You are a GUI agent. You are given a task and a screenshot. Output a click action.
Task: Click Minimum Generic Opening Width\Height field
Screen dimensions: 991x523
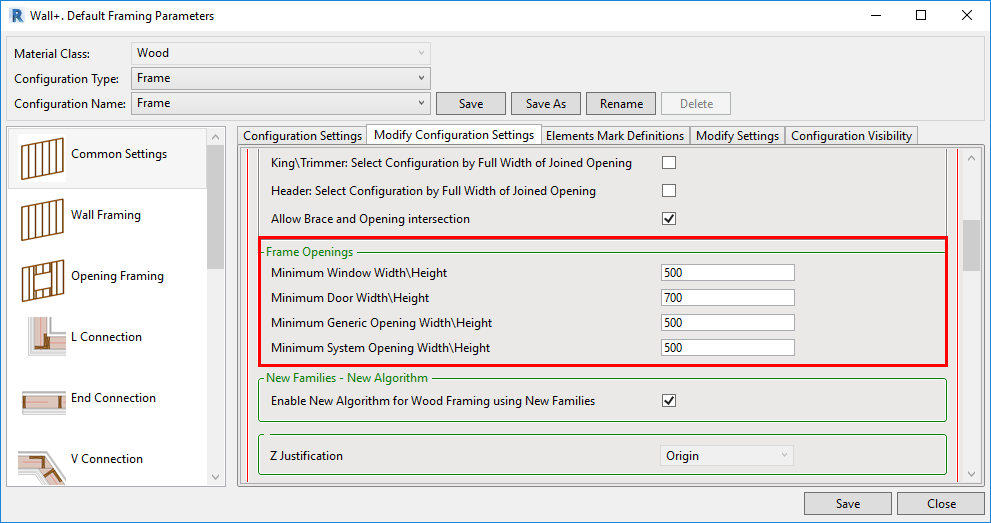click(x=727, y=323)
